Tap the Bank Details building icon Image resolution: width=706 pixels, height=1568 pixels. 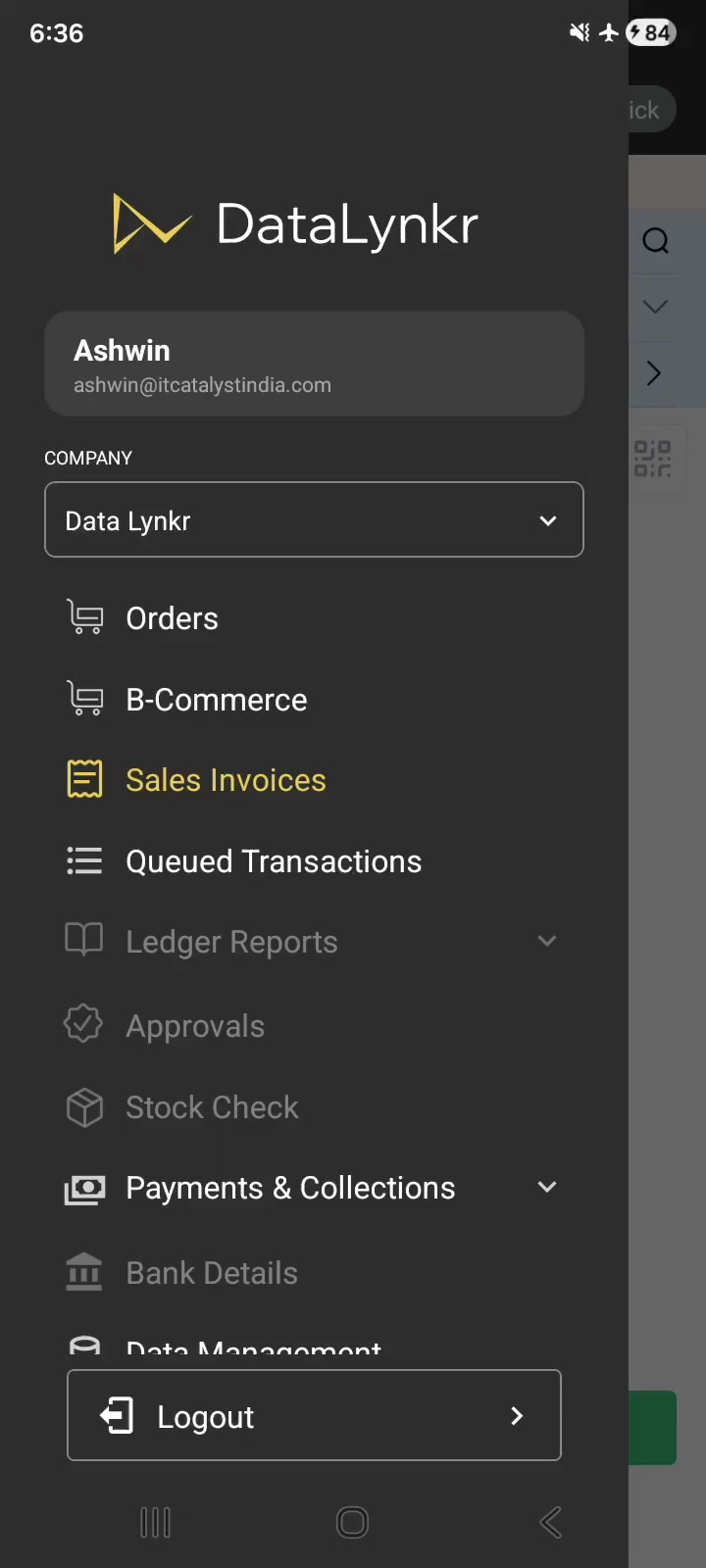pyautogui.click(x=84, y=1272)
